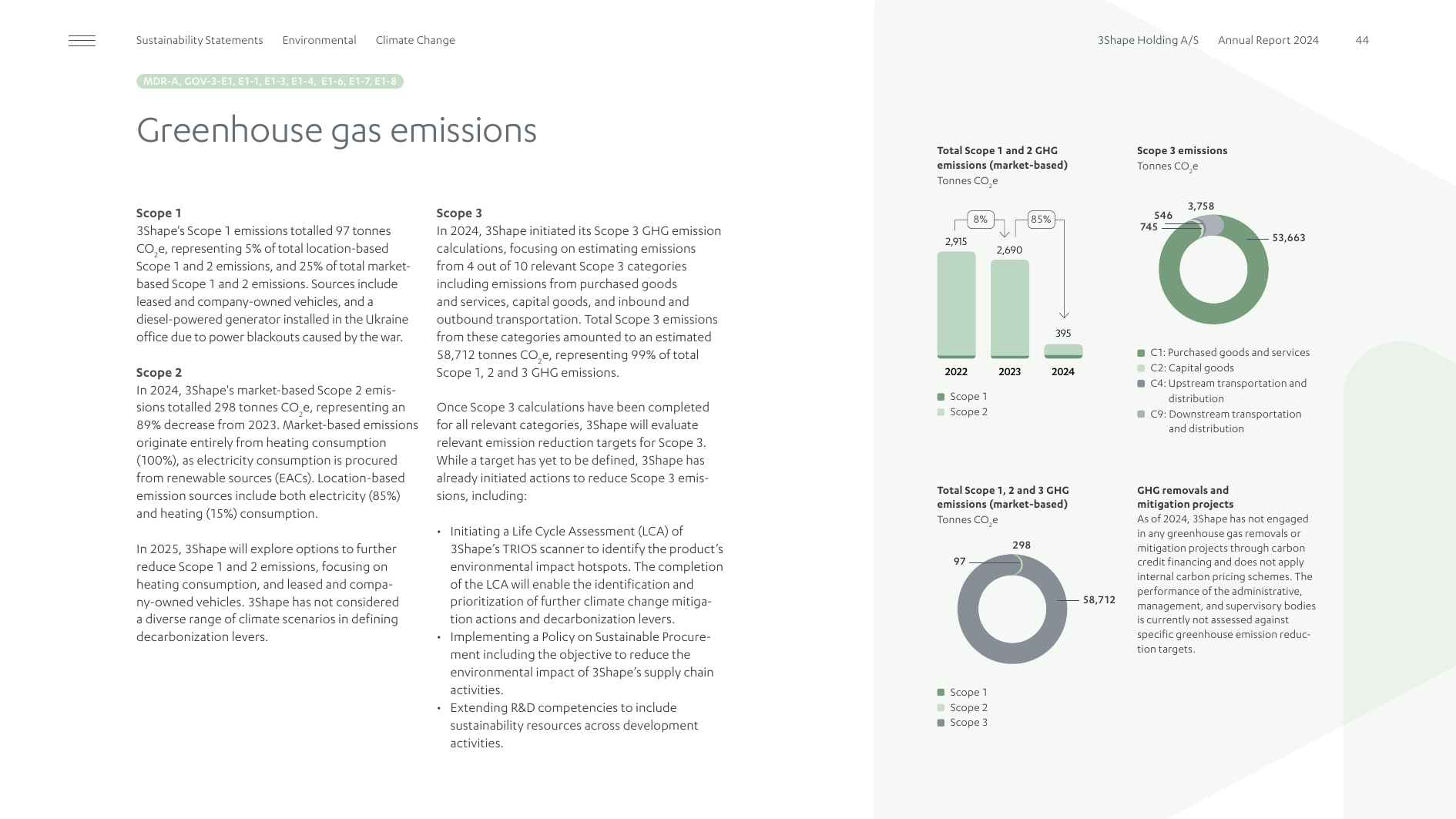The width and height of the screenshot is (1456, 819).
Task: Click Scope 1 legend swatch under bar chart
Action: pyautogui.click(x=941, y=397)
